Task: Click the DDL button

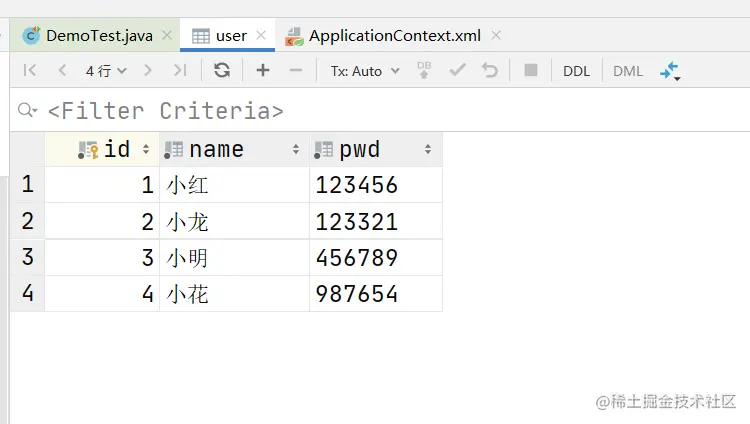Action: [x=577, y=70]
